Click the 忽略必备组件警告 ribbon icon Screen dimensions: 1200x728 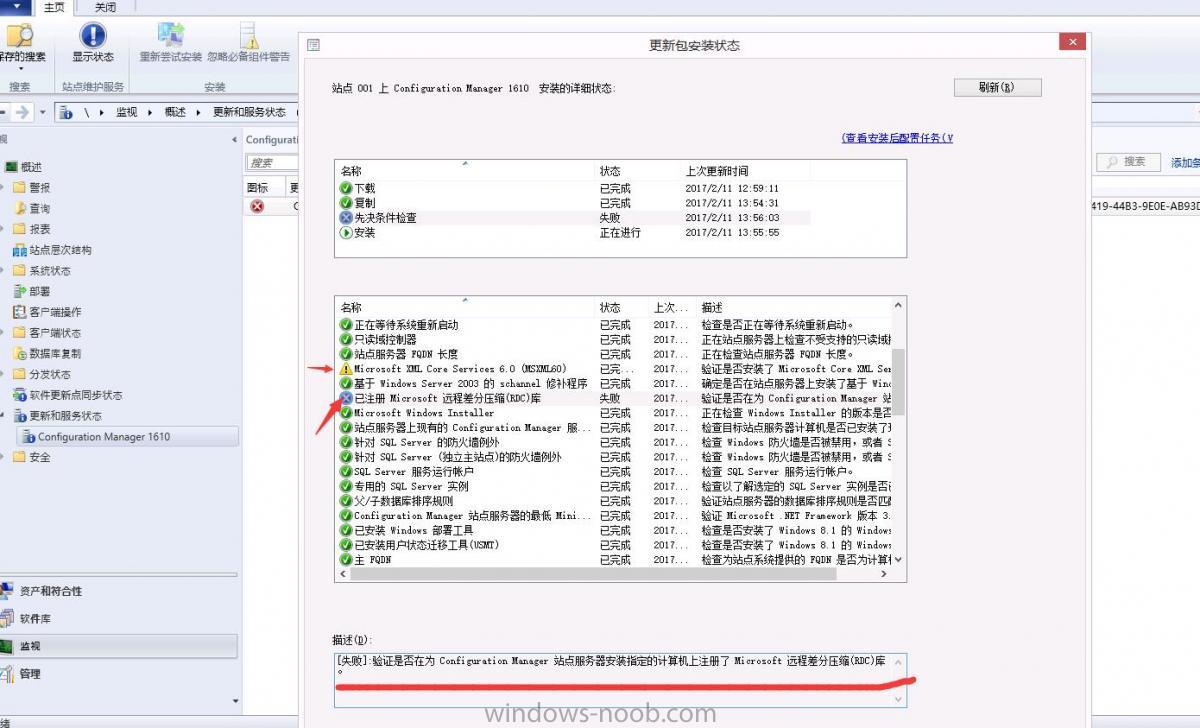click(x=248, y=36)
